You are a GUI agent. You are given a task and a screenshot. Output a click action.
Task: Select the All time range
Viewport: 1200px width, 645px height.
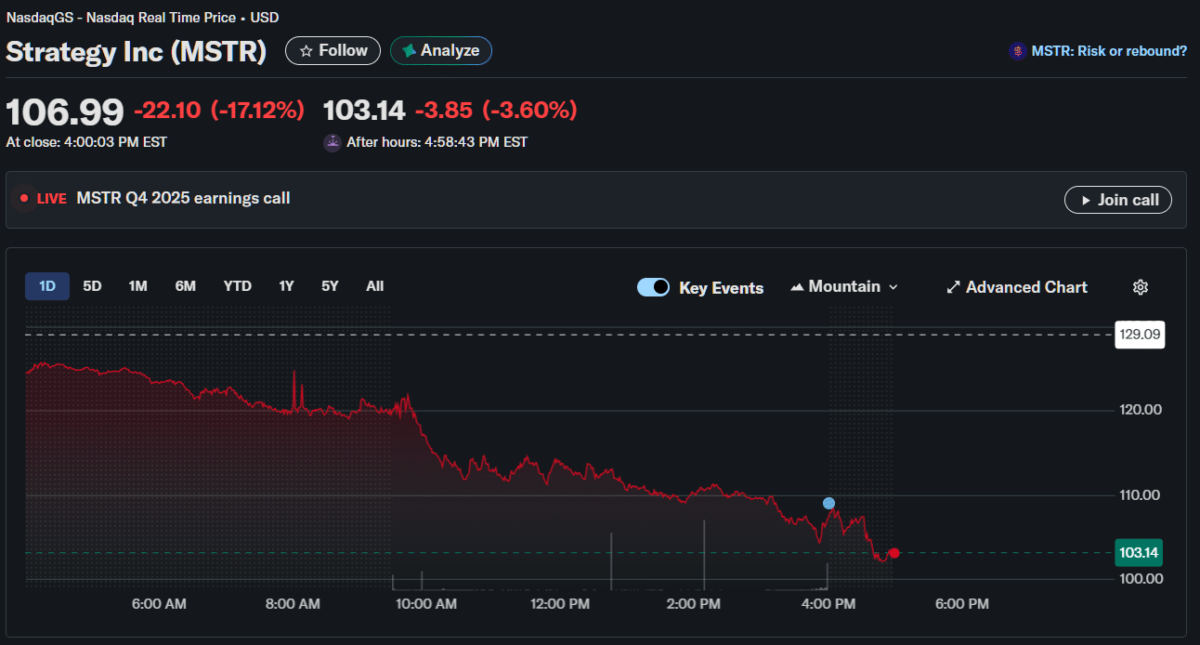pos(374,286)
